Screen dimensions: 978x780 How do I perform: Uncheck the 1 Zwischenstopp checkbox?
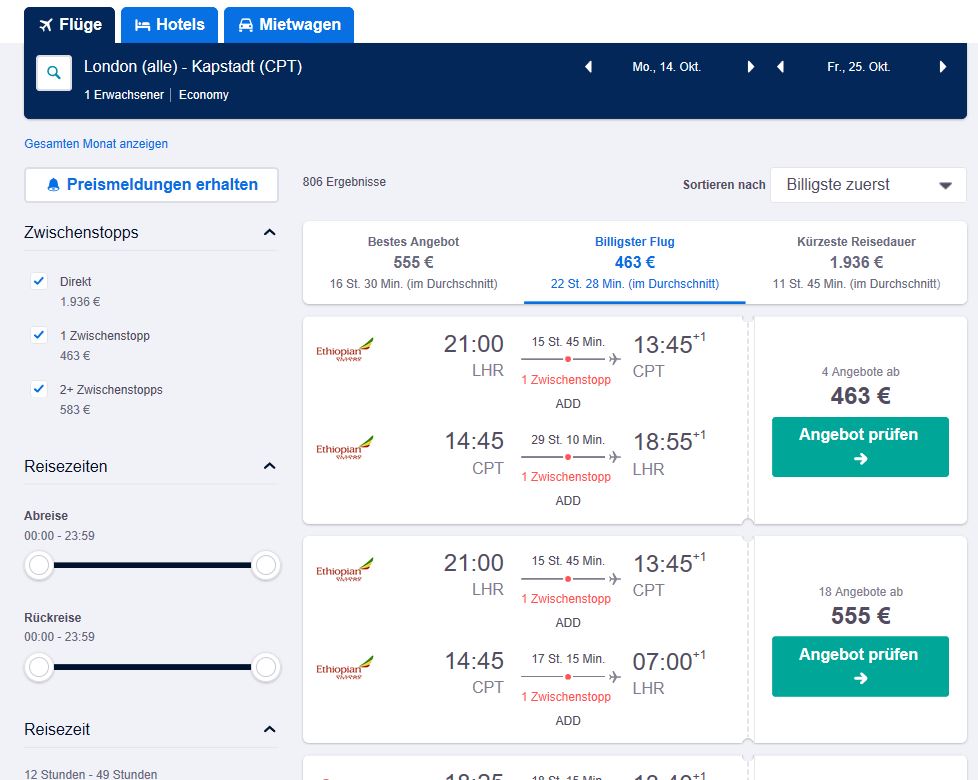point(39,335)
